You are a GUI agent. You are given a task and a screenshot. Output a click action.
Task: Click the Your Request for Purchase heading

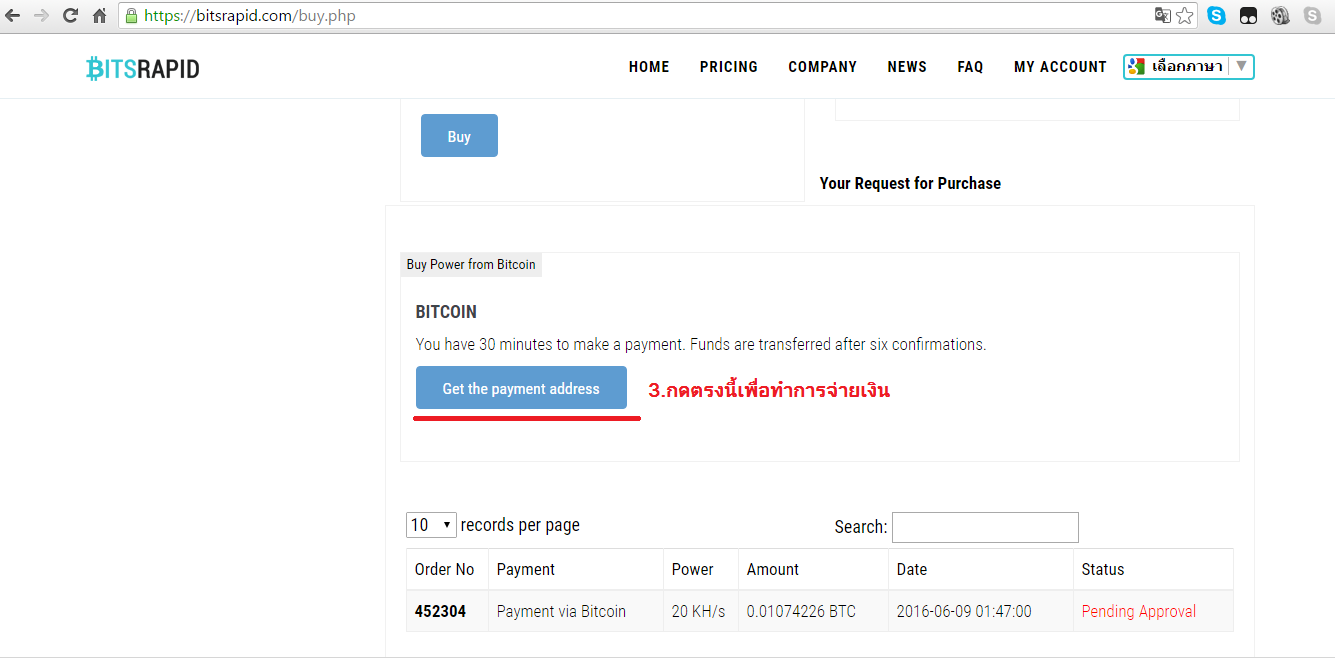910,184
